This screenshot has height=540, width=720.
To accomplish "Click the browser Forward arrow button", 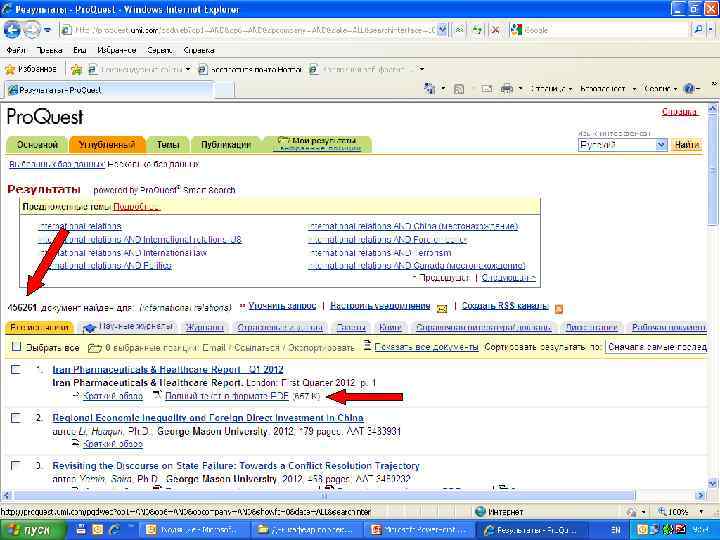I will click(x=31, y=30).
